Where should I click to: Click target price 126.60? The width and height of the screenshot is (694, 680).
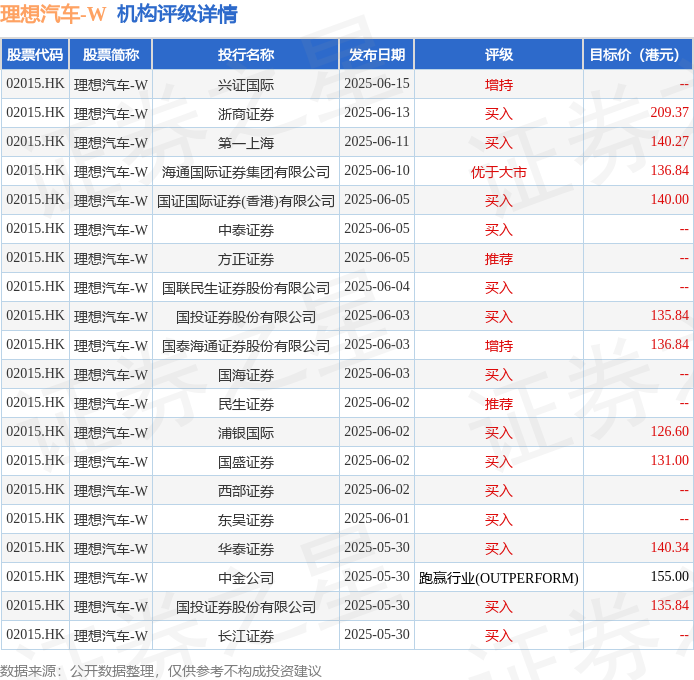pyautogui.click(x=669, y=431)
